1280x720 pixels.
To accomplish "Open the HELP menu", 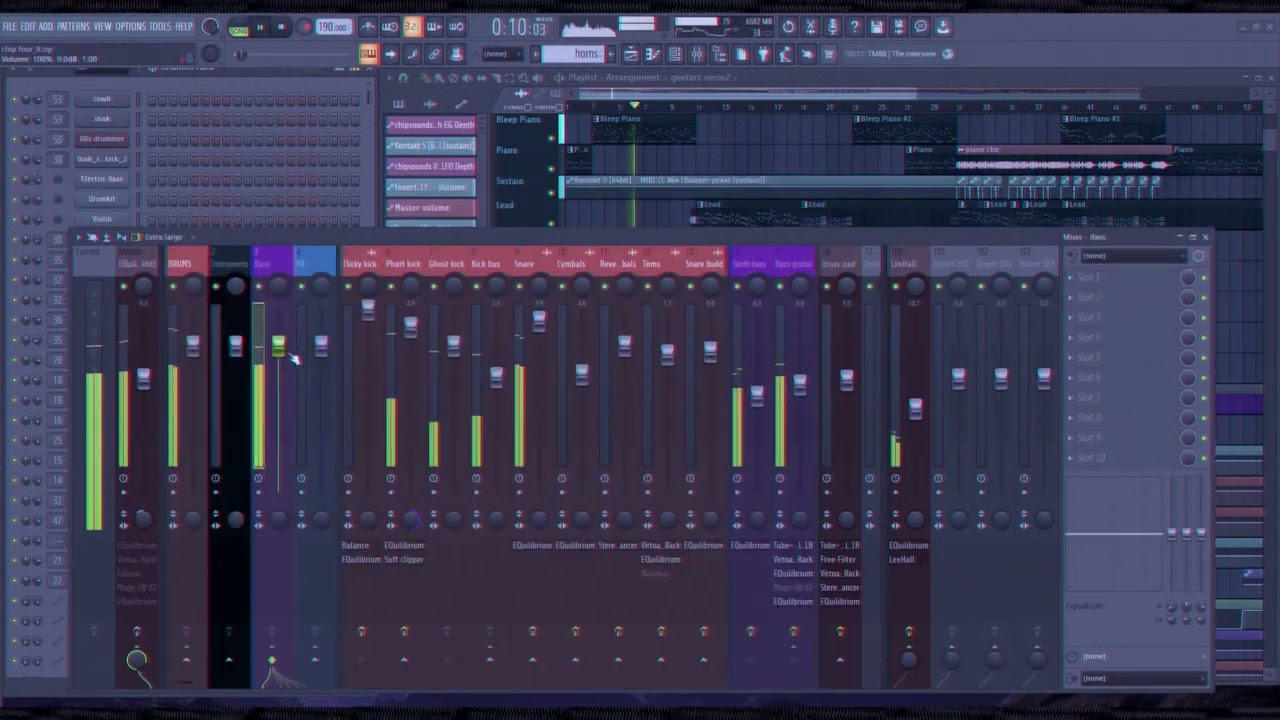I will pyautogui.click(x=184, y=26).
